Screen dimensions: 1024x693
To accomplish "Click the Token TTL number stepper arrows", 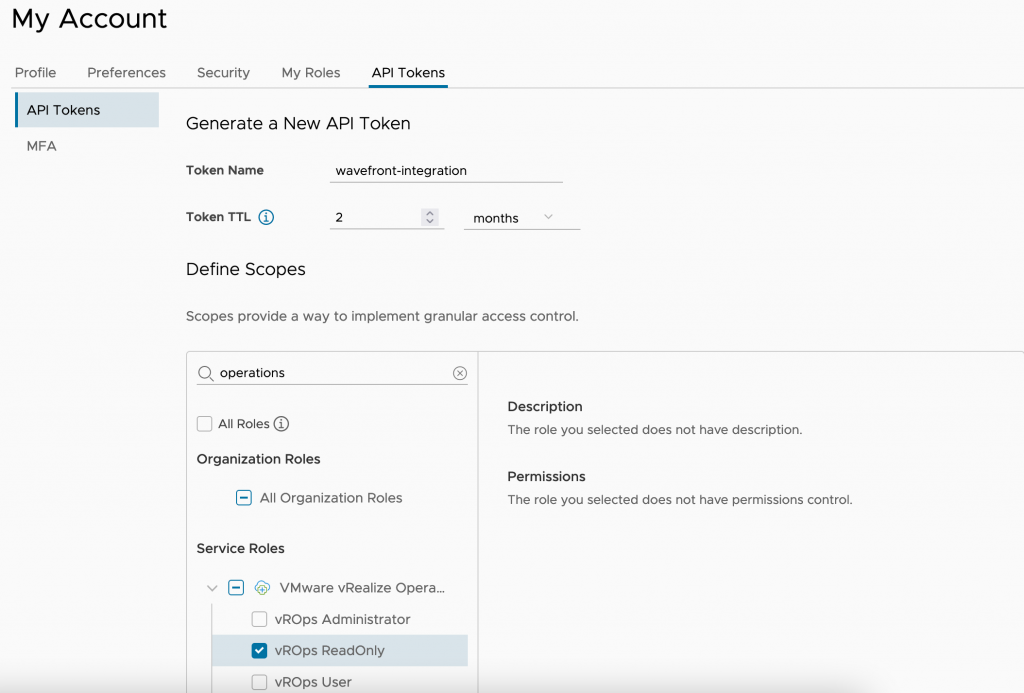I will (430, 217).
